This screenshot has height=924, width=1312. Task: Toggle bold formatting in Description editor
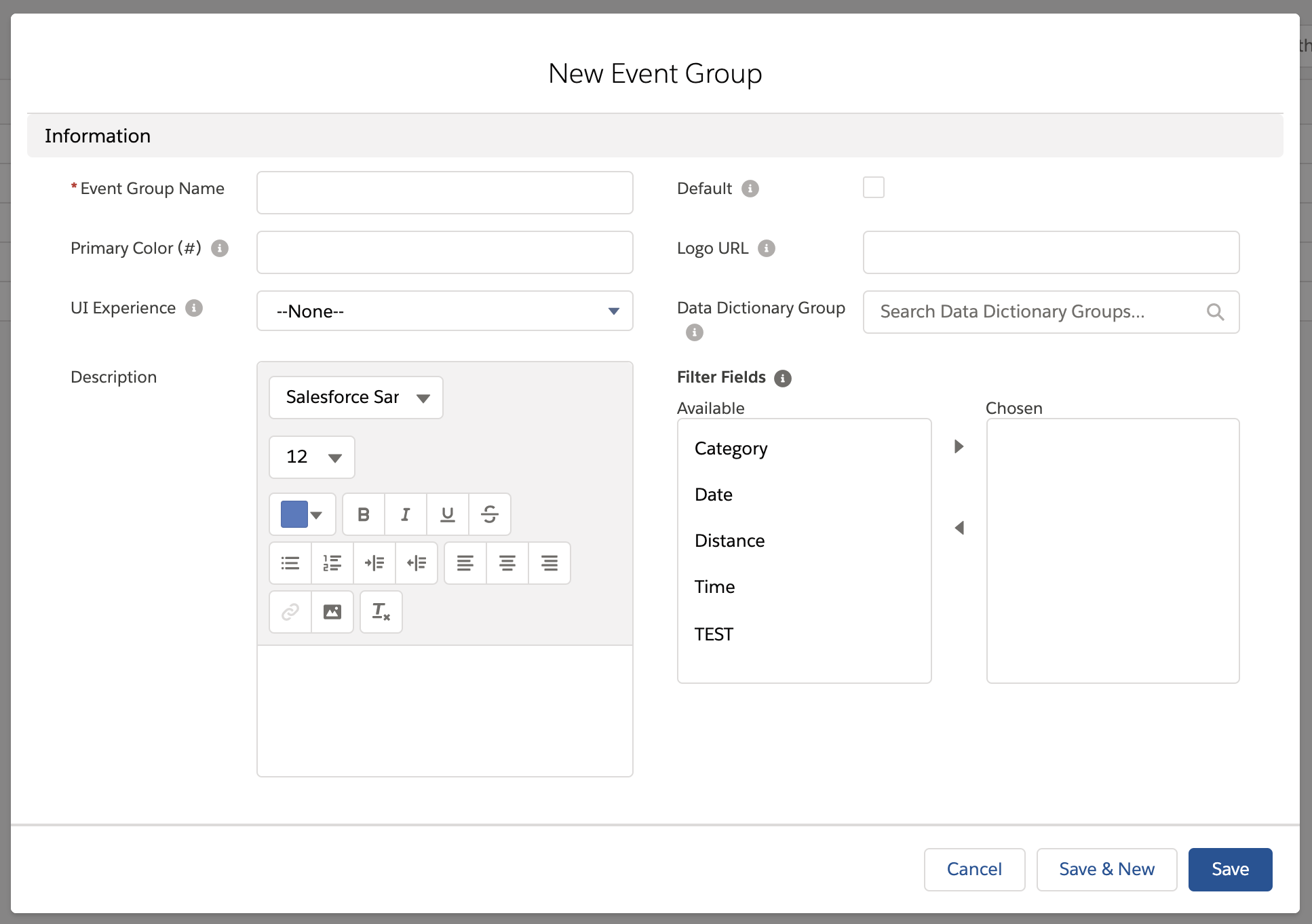pos(364,514)
